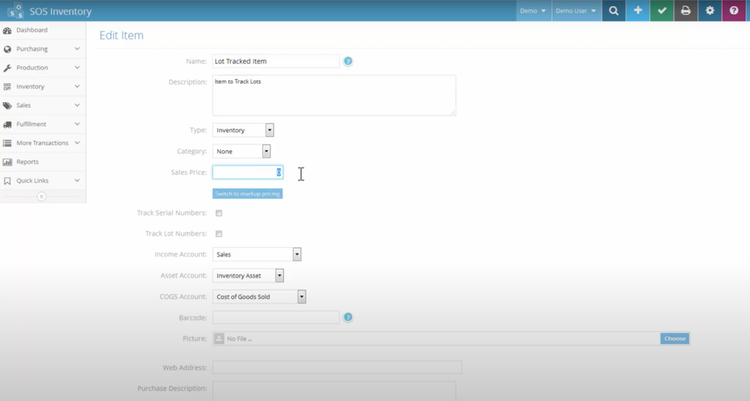
Task: Click the search magnifier icon in top bar
Action: tap(613, 10)
